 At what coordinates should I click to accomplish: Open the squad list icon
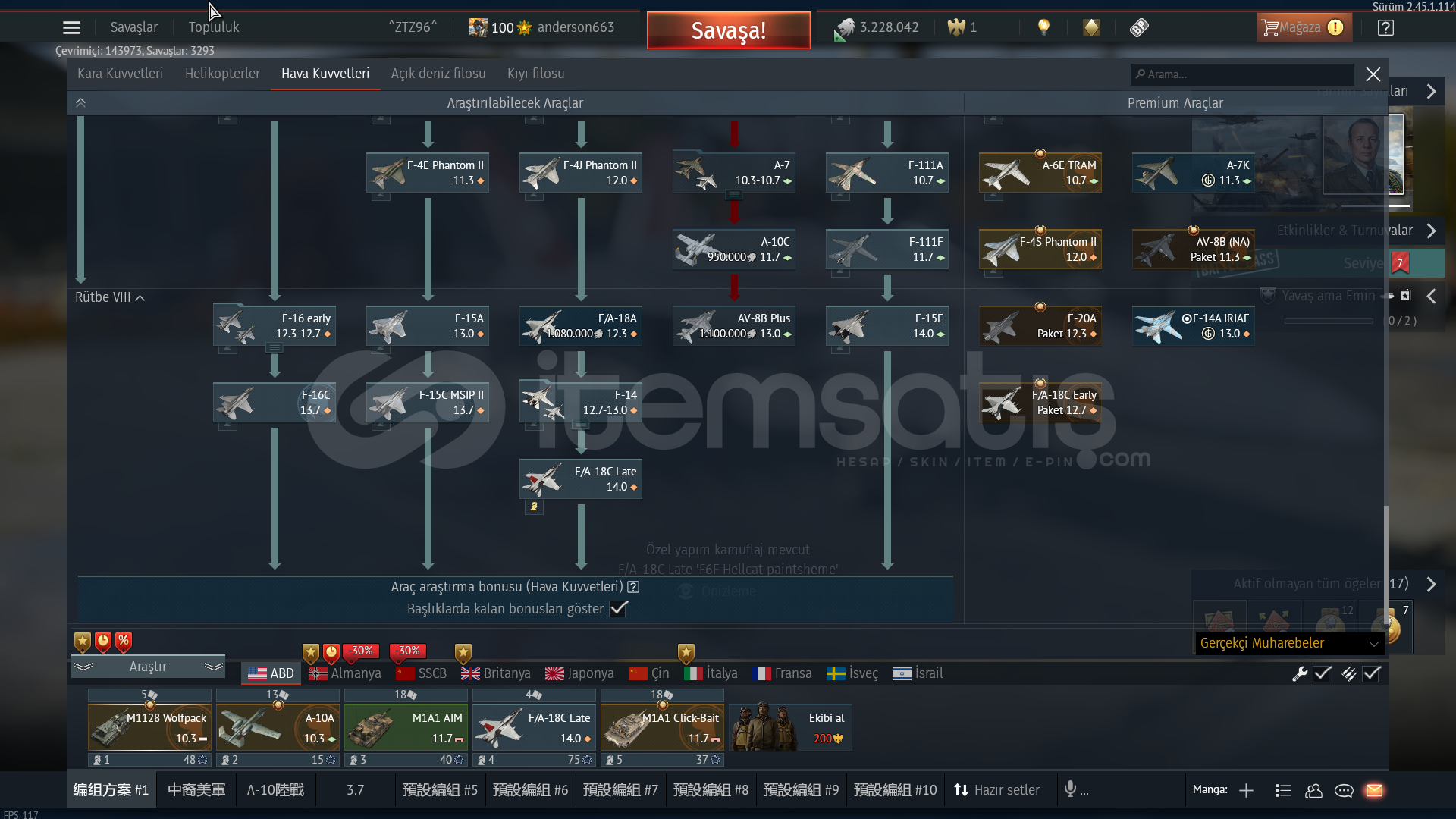click(1283, 790)
